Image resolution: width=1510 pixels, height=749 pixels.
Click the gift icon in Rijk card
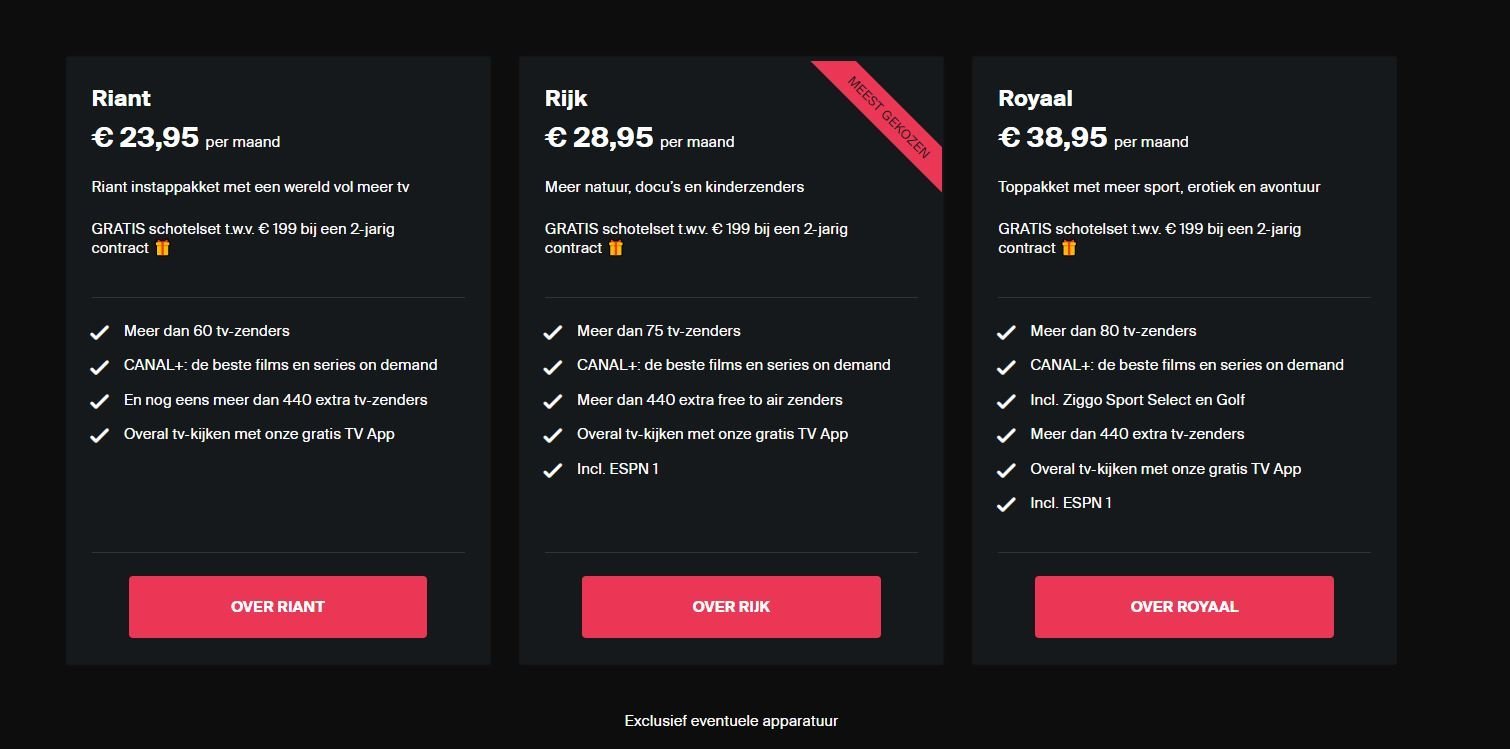tap(616, 248)
